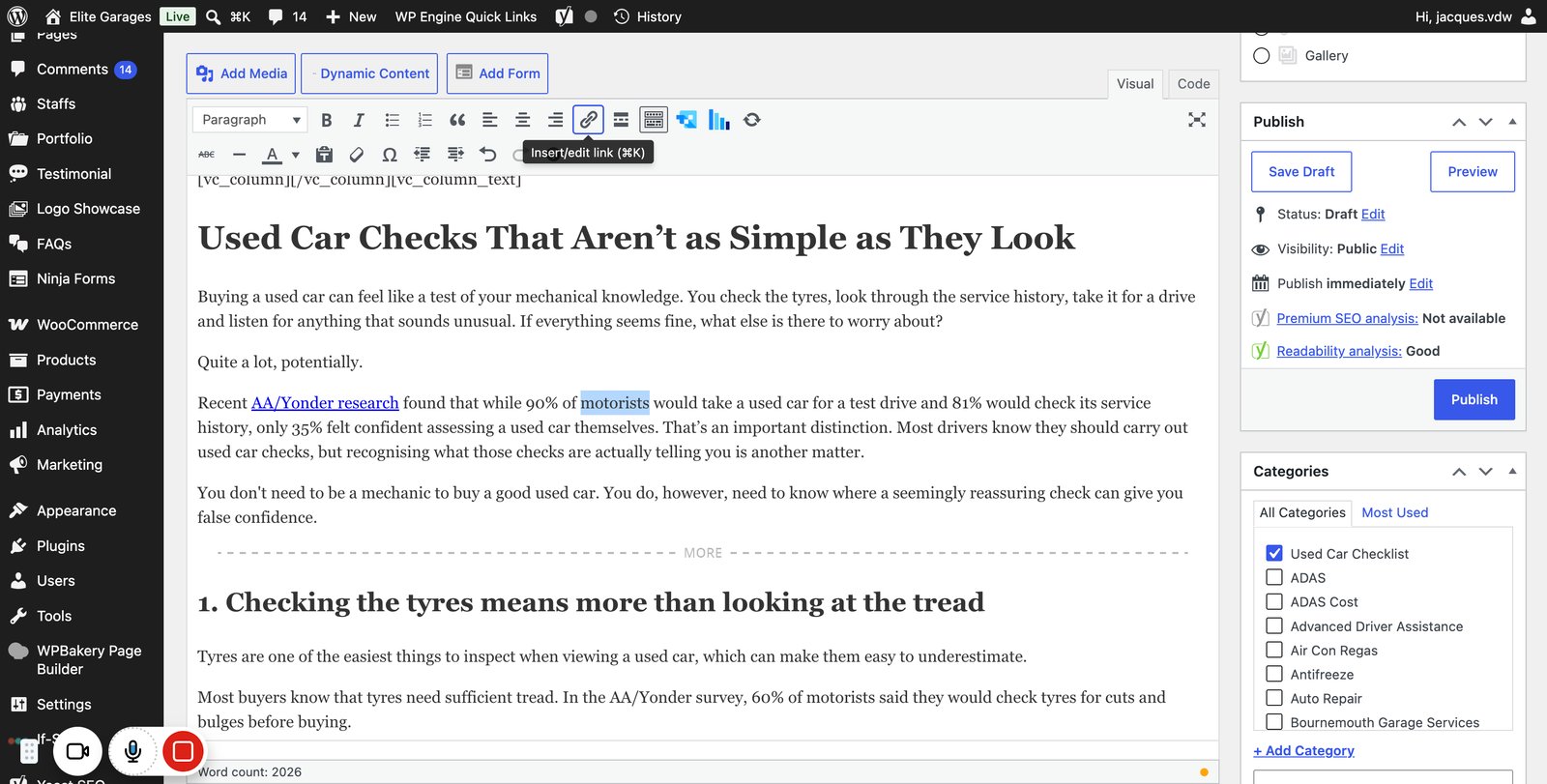This screenshot has height=784, width=1547.
Task: Open the Paragraph format dropdown
Action: click(249, 120)
